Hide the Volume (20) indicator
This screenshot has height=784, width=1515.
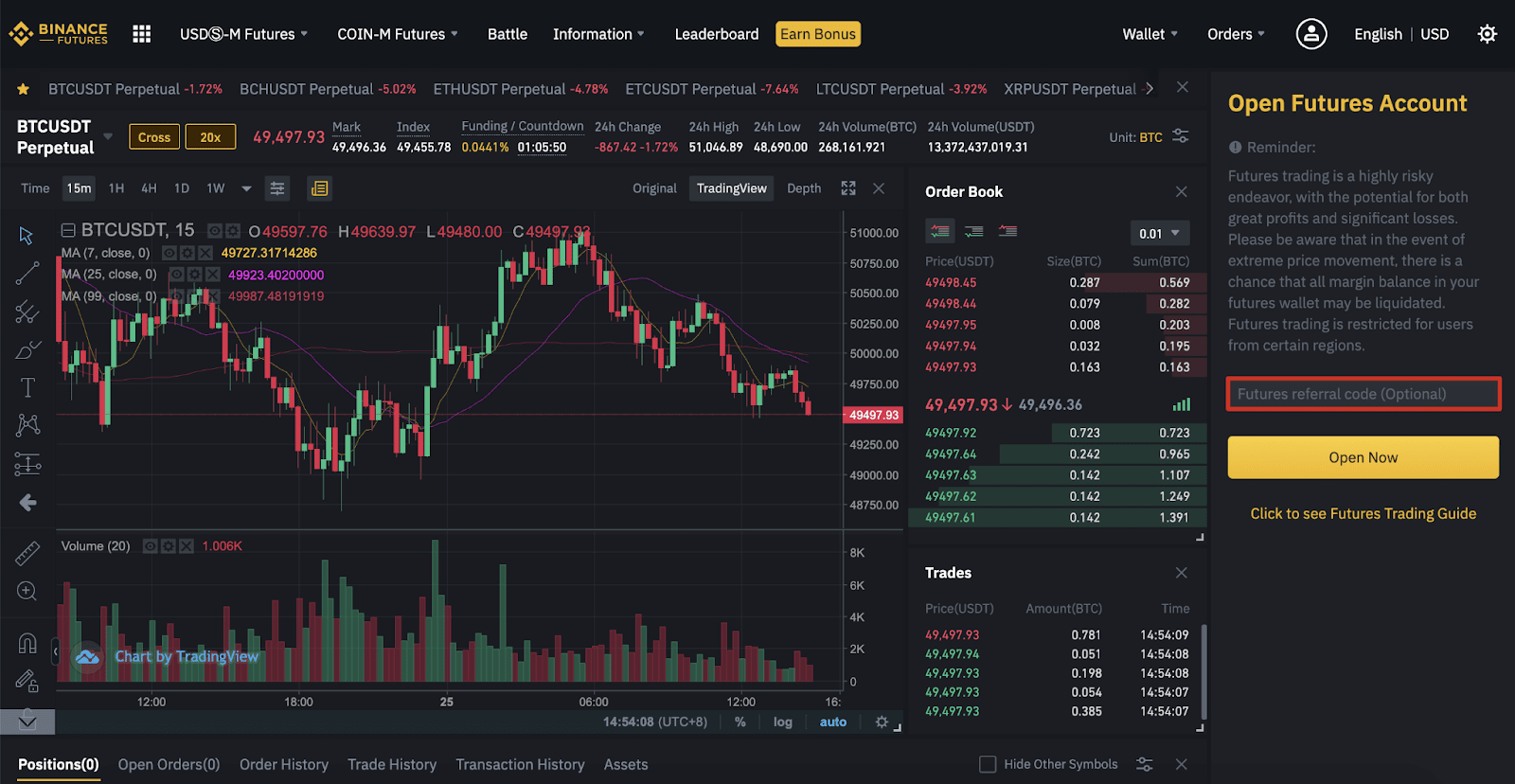[x=150, y=546]
